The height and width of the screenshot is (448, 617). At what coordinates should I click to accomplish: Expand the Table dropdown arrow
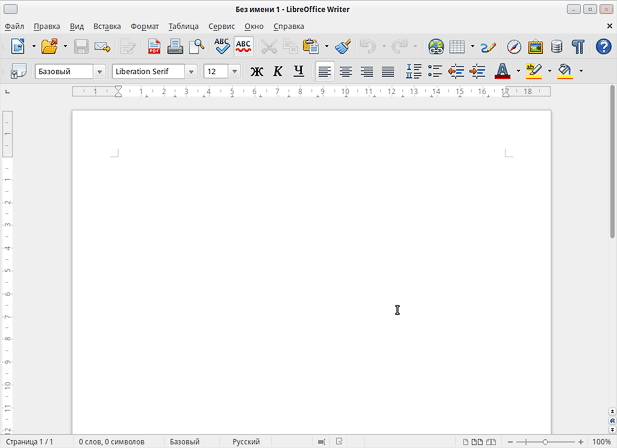click(x=472, y=46)
